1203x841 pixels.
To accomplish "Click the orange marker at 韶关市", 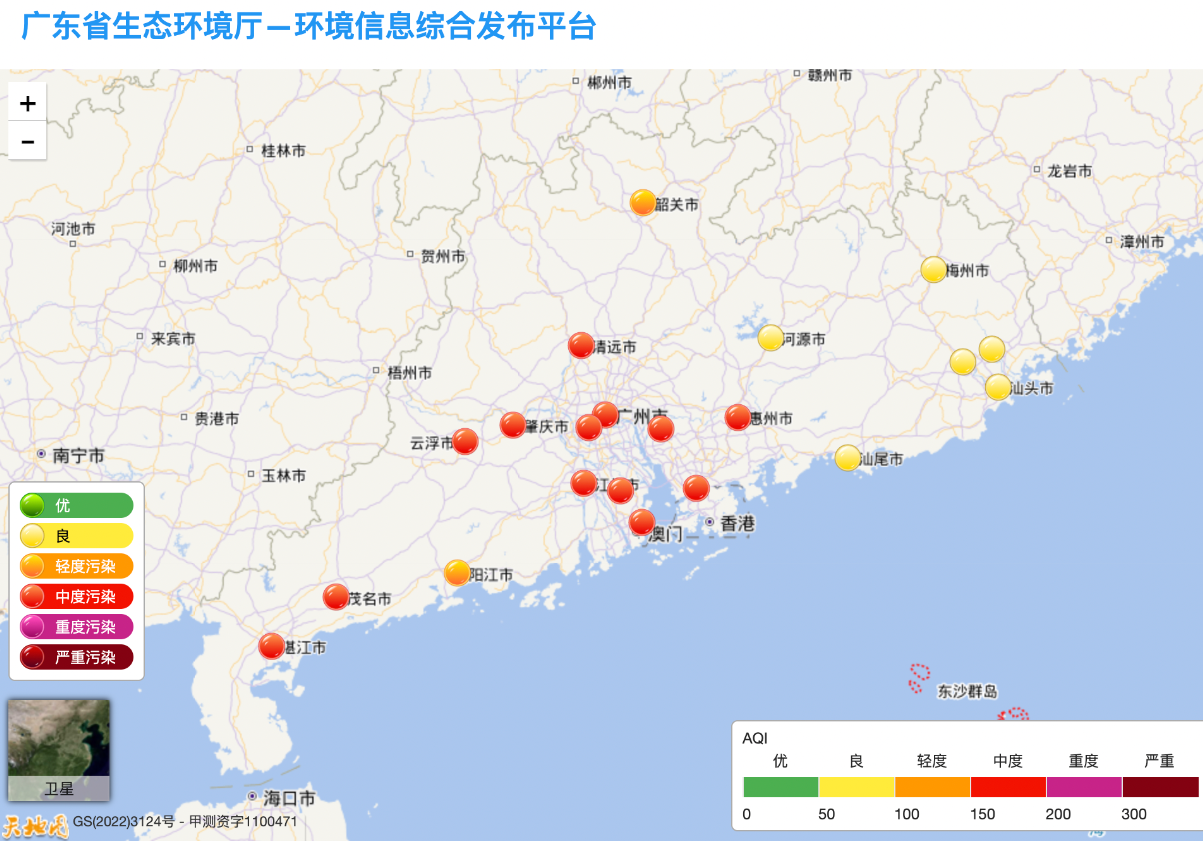I will pyautogui.click(x=643, y=203).
